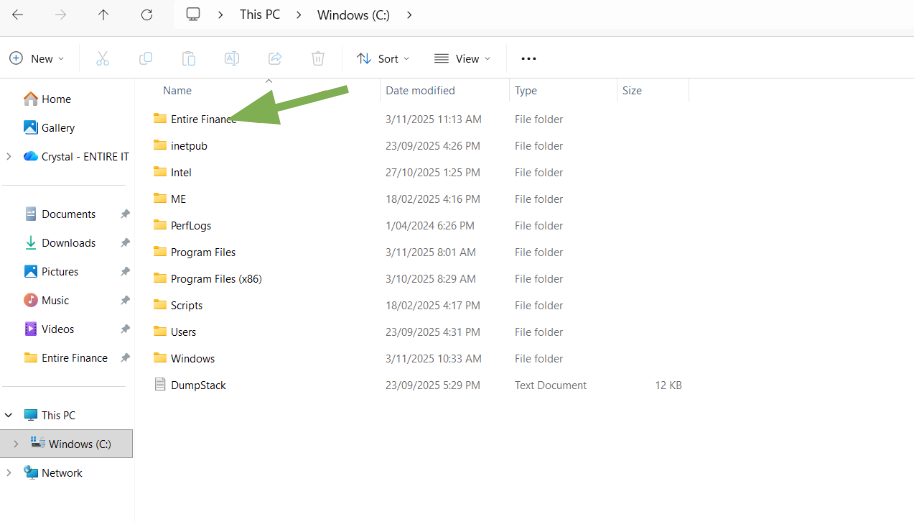Click the Paste clipboard icon
The image size is (914, 522).
[x=189, y=59]
